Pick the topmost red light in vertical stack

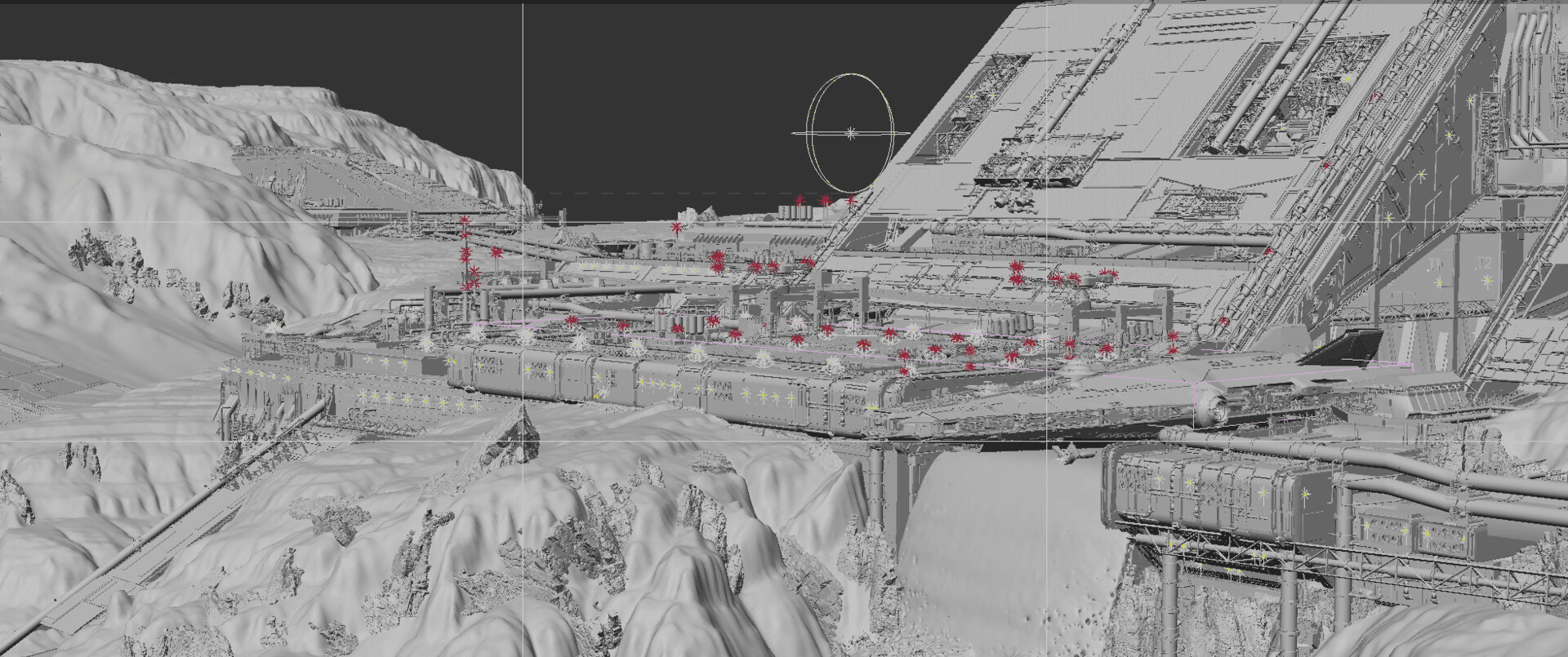coord(464,220)
